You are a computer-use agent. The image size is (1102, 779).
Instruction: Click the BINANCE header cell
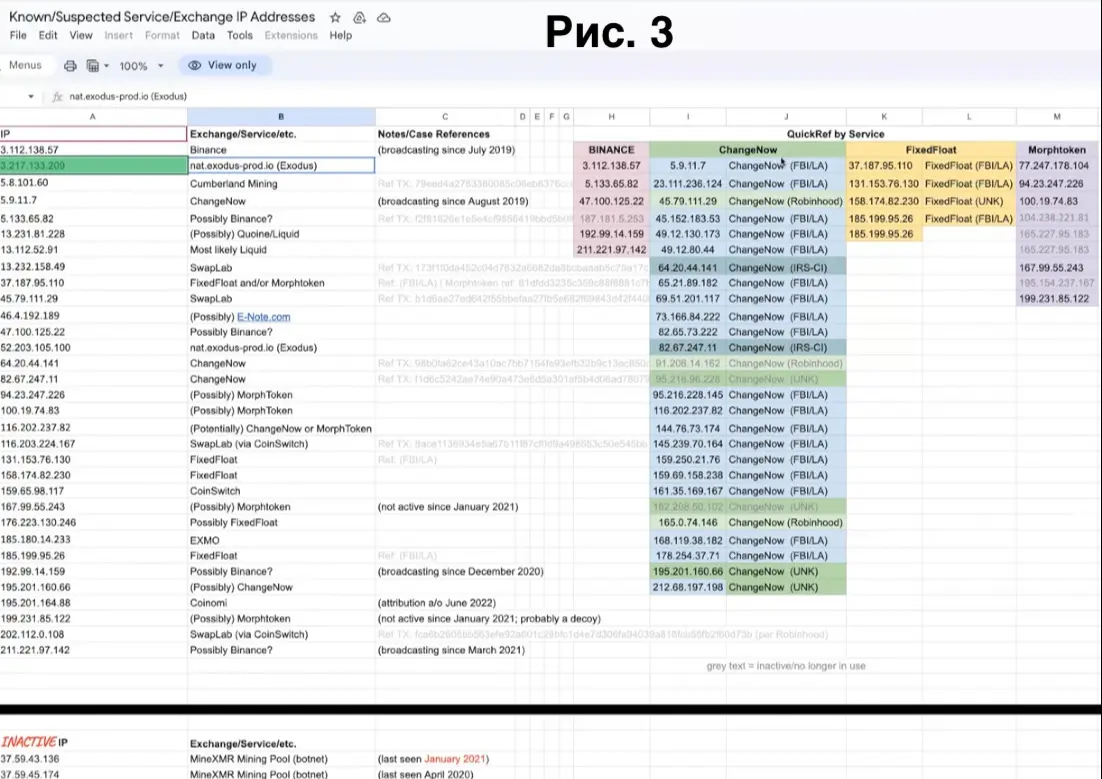(x=611, y=150)
